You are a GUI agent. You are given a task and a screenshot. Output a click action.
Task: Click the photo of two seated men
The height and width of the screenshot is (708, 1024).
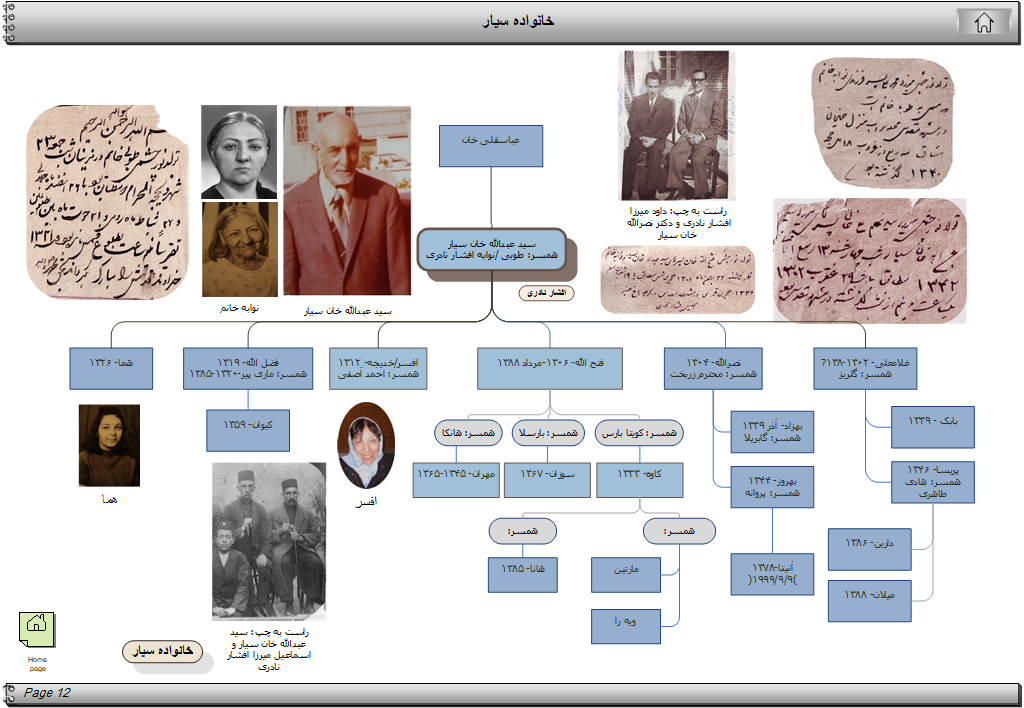point(673,126)
